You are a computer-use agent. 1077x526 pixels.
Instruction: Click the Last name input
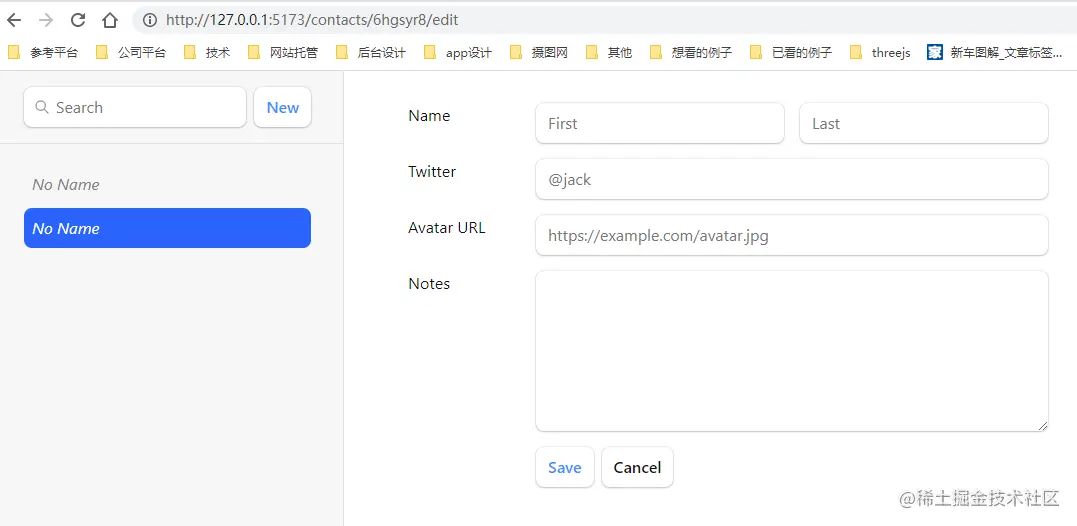[924, 124]
